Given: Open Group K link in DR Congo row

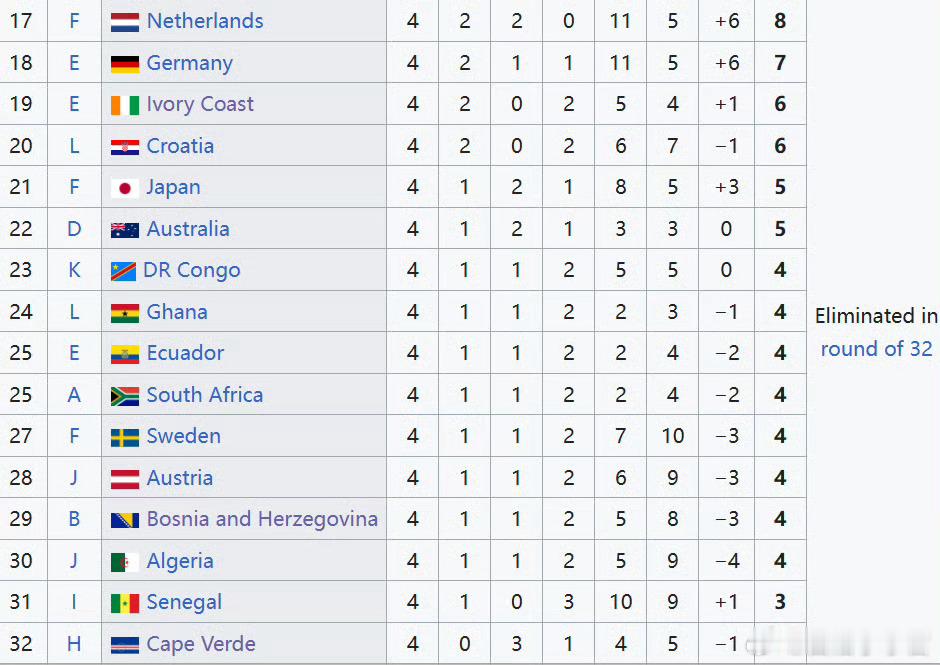Looking at the screenshot, I should 74,270.
